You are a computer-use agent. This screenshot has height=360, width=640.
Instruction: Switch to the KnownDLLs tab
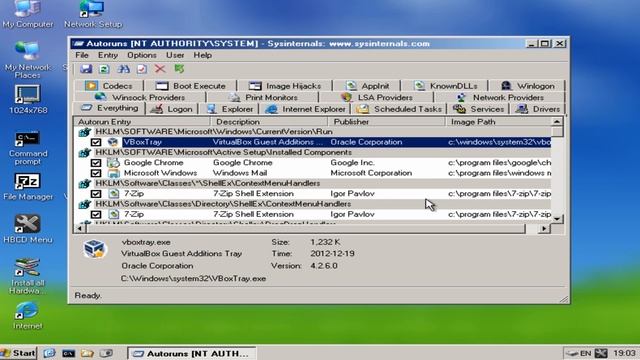coord(446,86)
